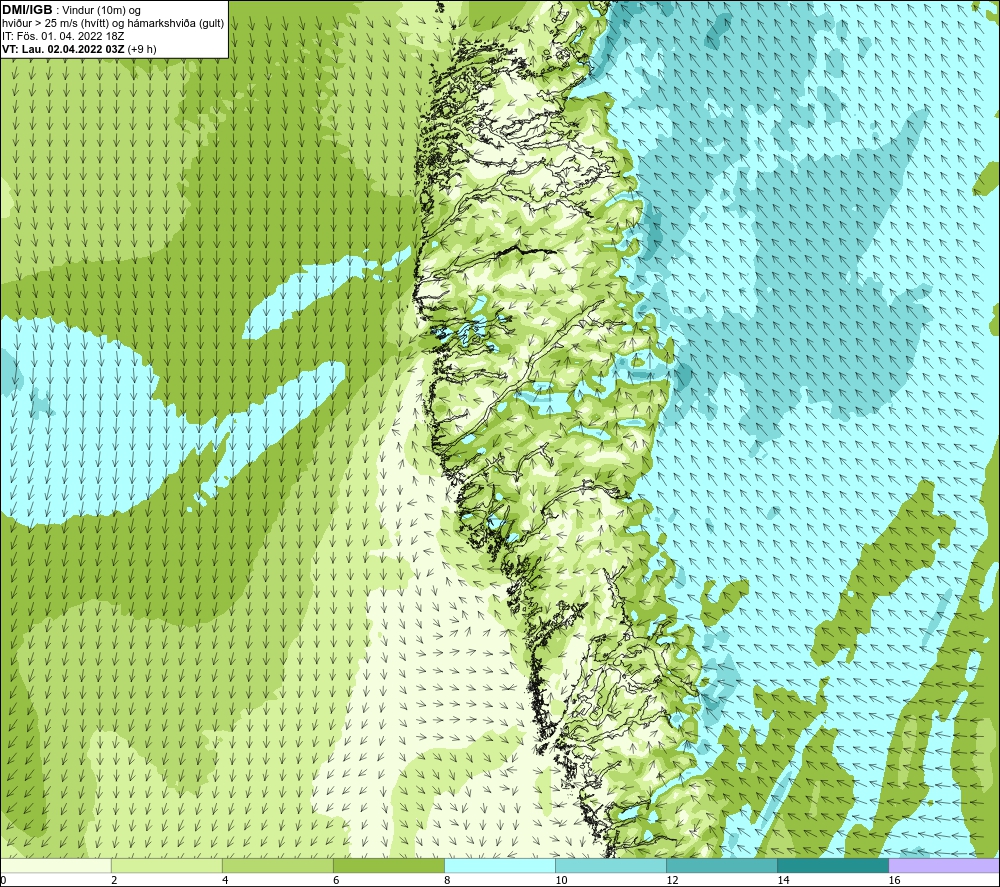Click the legend scale label '10'
The image size is (1000, 887).
[x=561, y=880]
